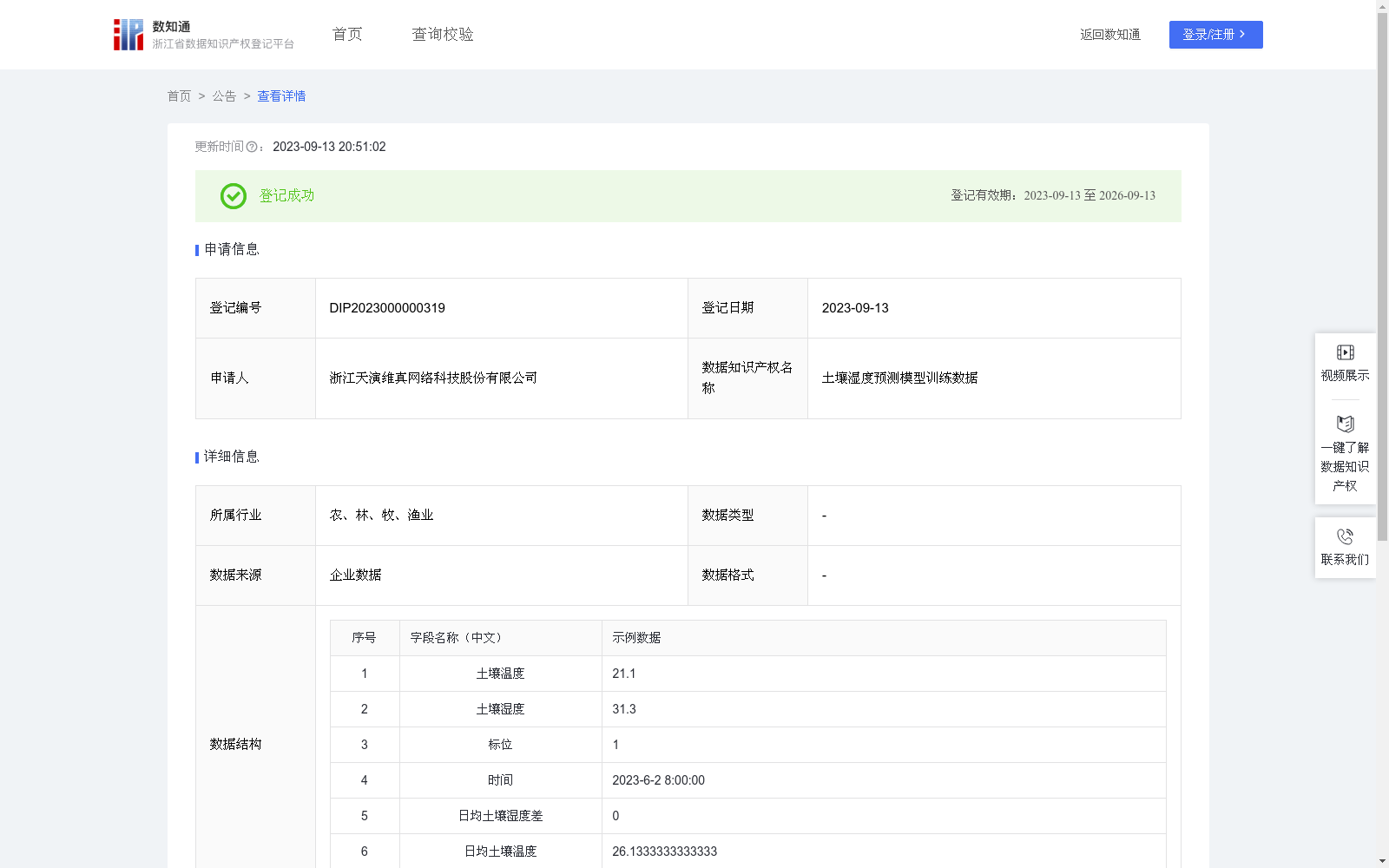Select the 数据来源 value 企业数据
The width and height of the screenshot is (1389, 868).
(355, 575)
